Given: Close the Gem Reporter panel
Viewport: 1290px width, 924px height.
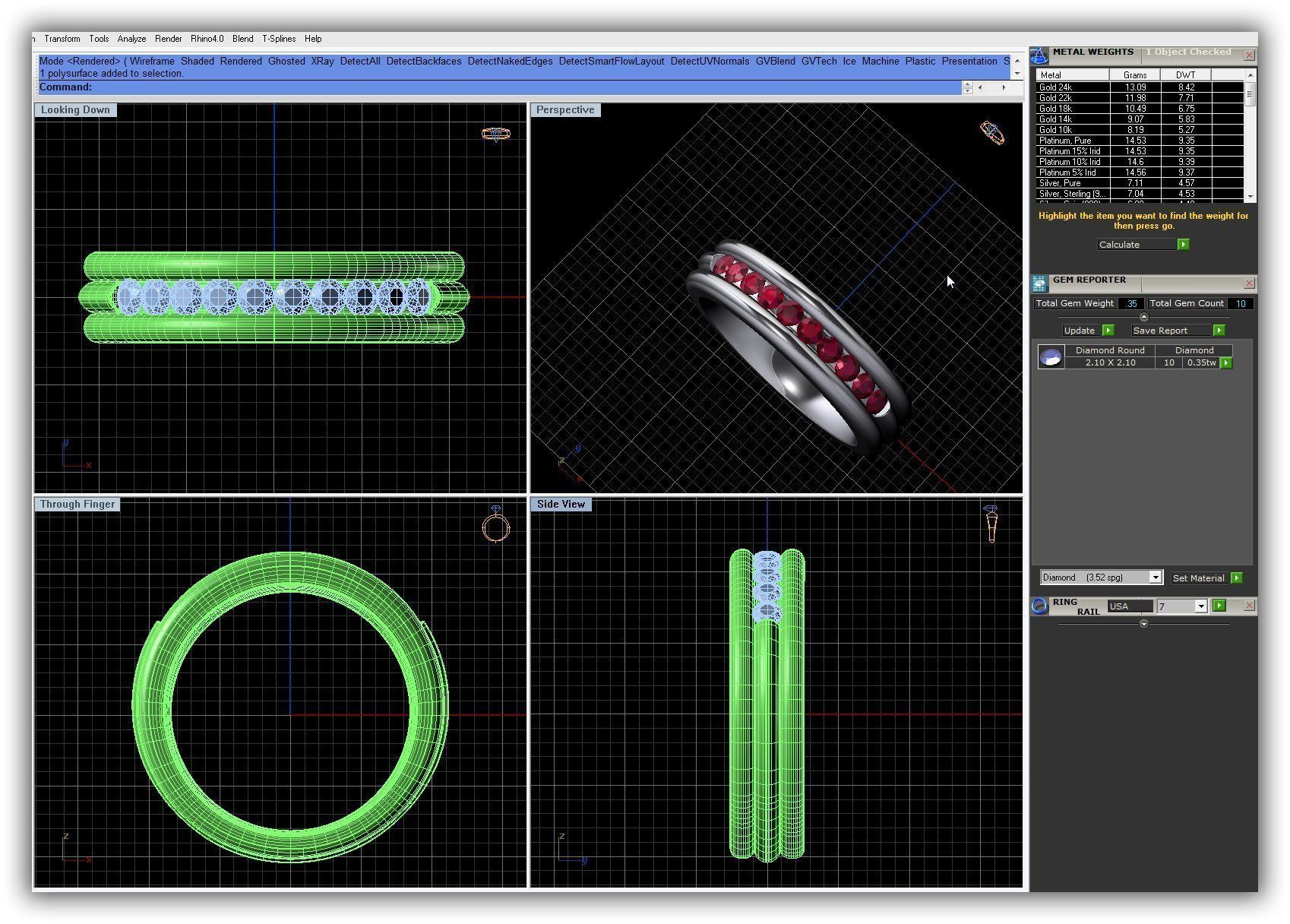Looking at the screenshot, I should (x=1249, y=283).
